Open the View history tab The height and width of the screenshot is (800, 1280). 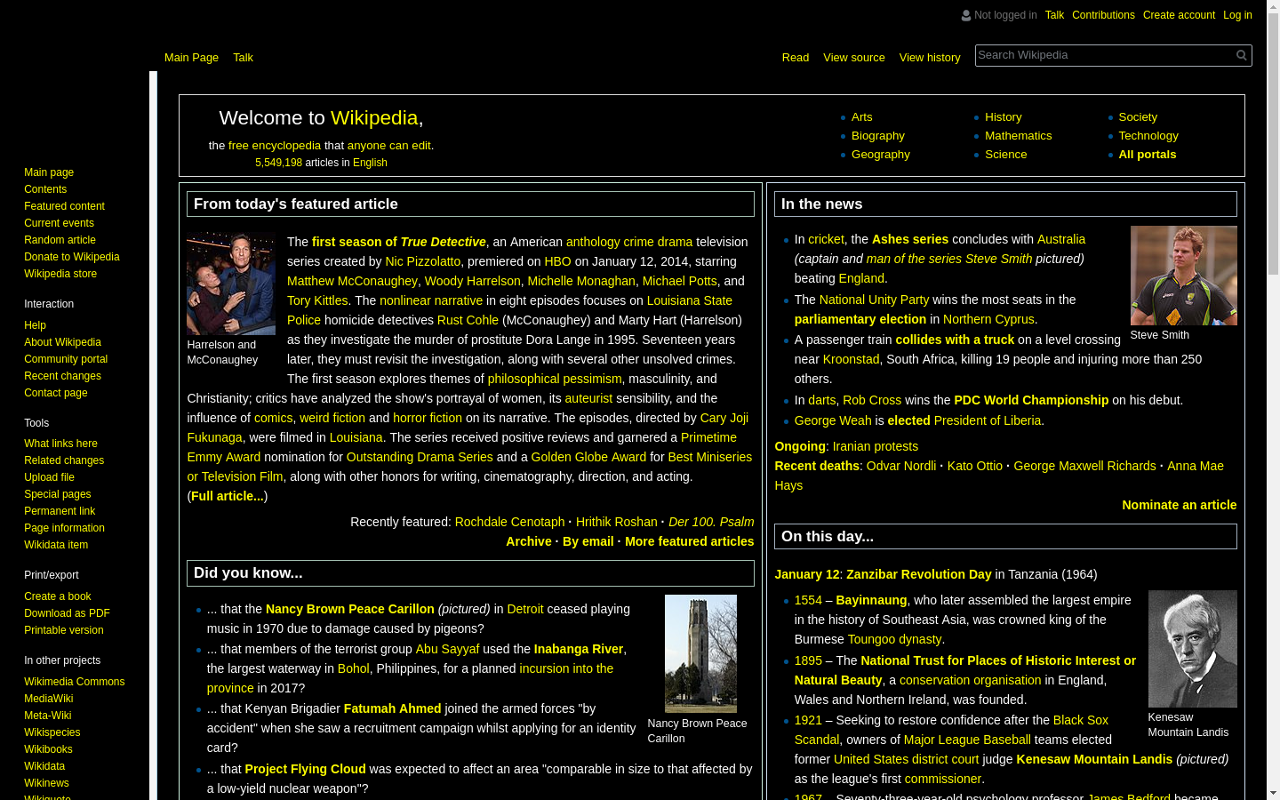[929, 57]
